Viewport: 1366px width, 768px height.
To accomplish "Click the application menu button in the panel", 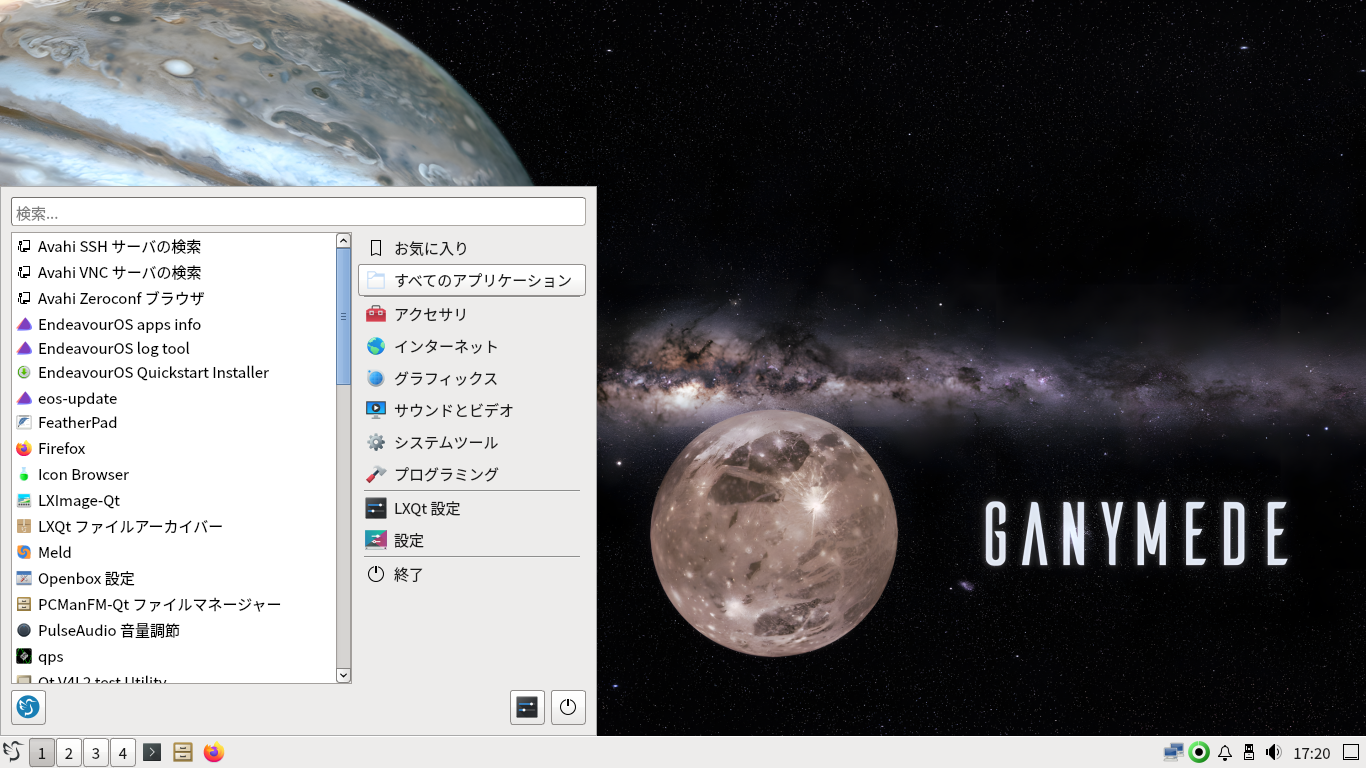I will coord(13,752).
